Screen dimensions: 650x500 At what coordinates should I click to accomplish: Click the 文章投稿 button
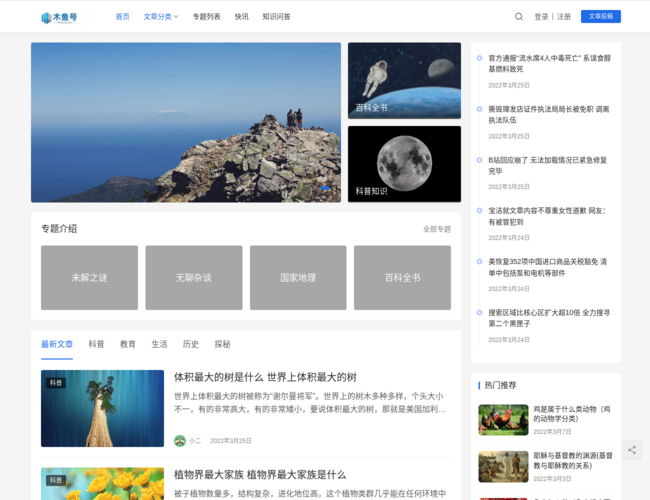[601, 16]
